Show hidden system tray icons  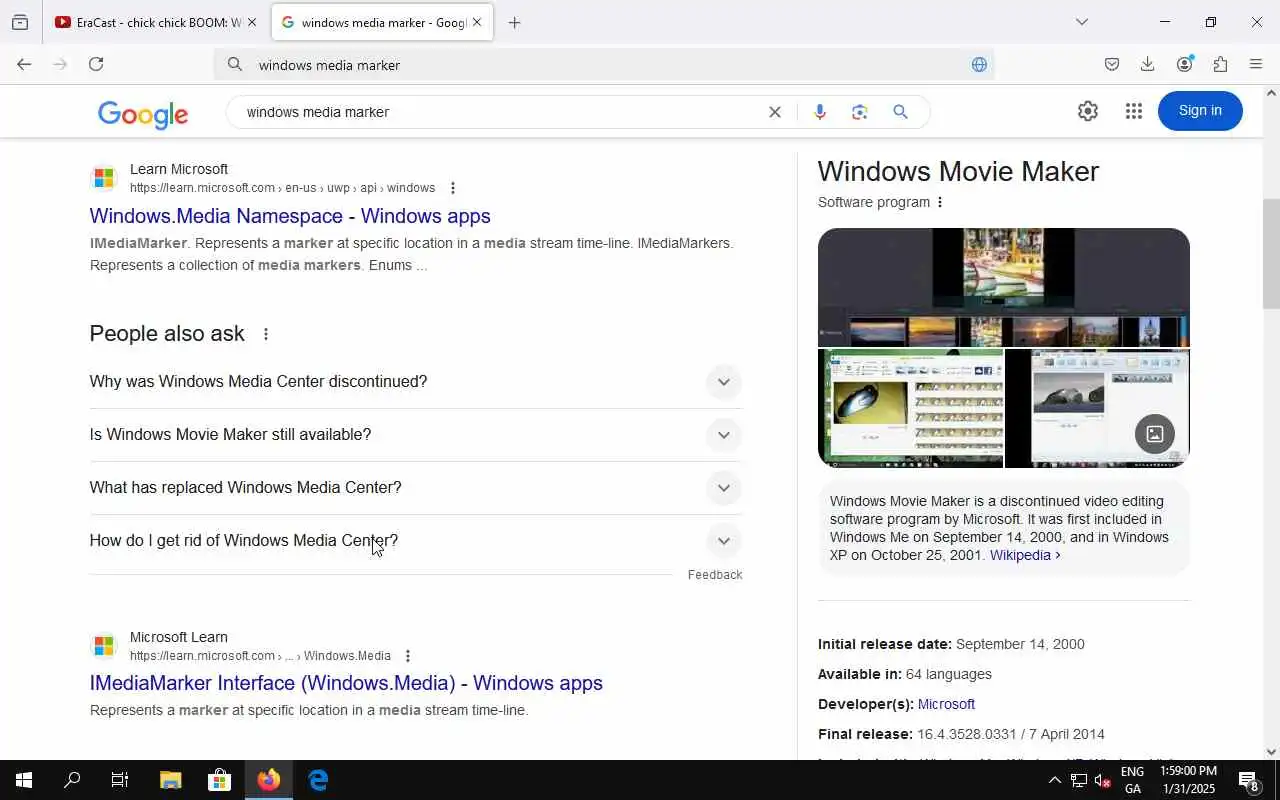[1054, 780]
